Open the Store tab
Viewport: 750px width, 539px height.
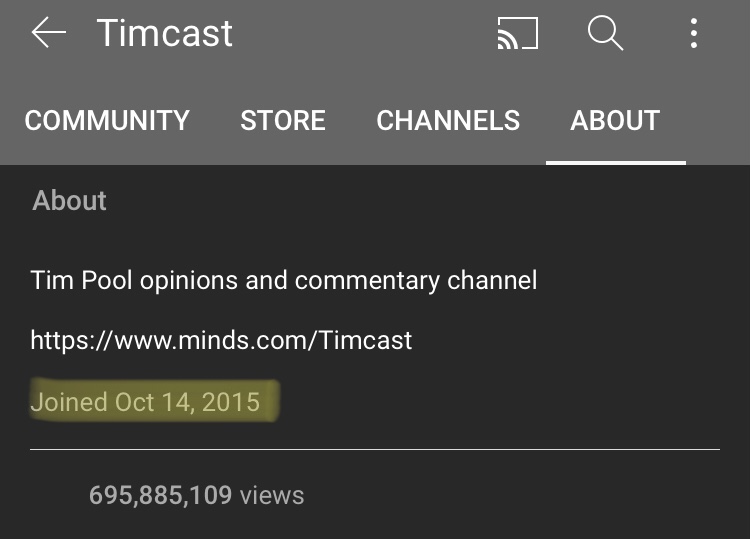283,120
